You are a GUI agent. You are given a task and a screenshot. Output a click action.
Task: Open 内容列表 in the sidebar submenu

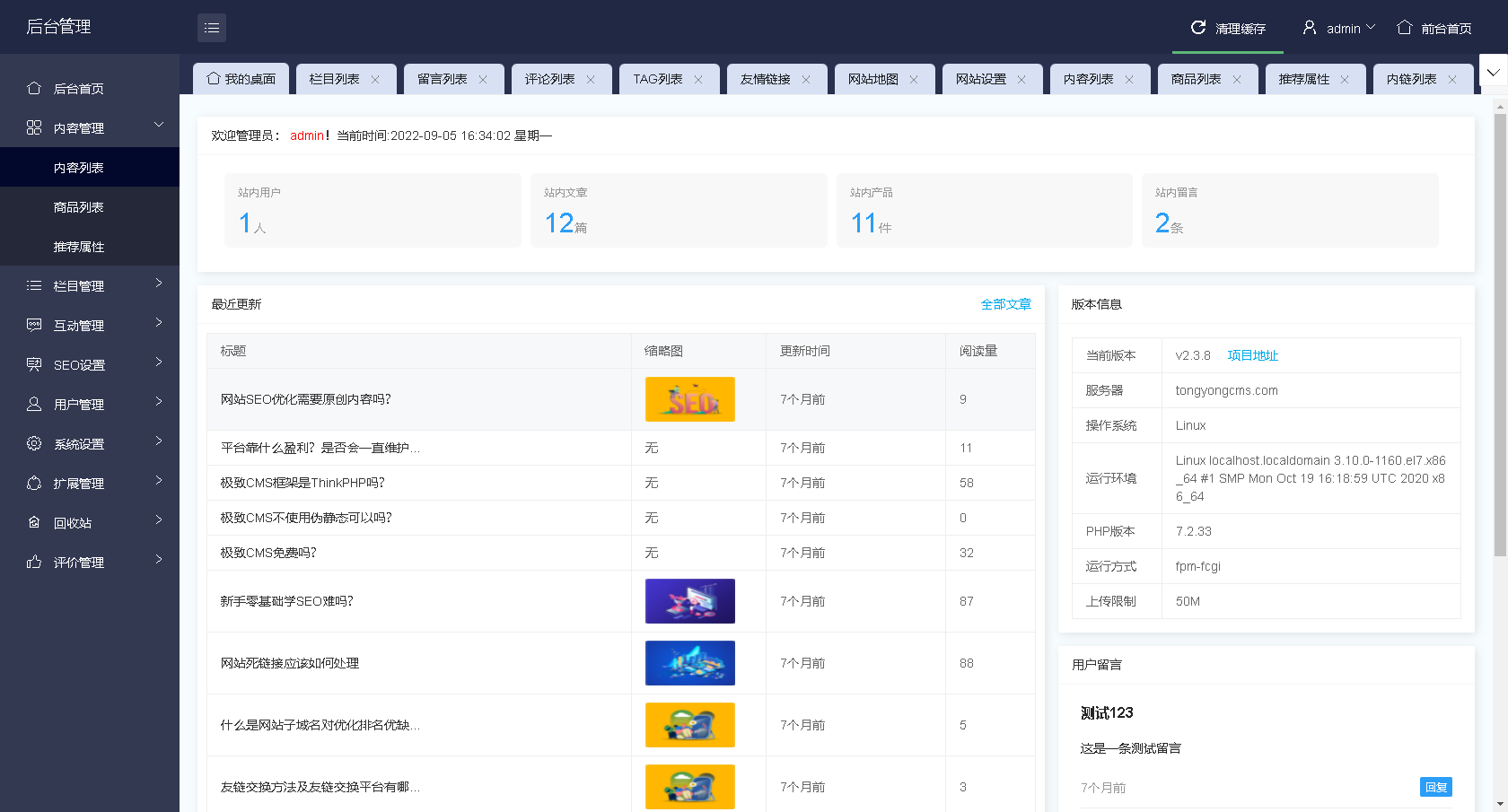[90, 167]
